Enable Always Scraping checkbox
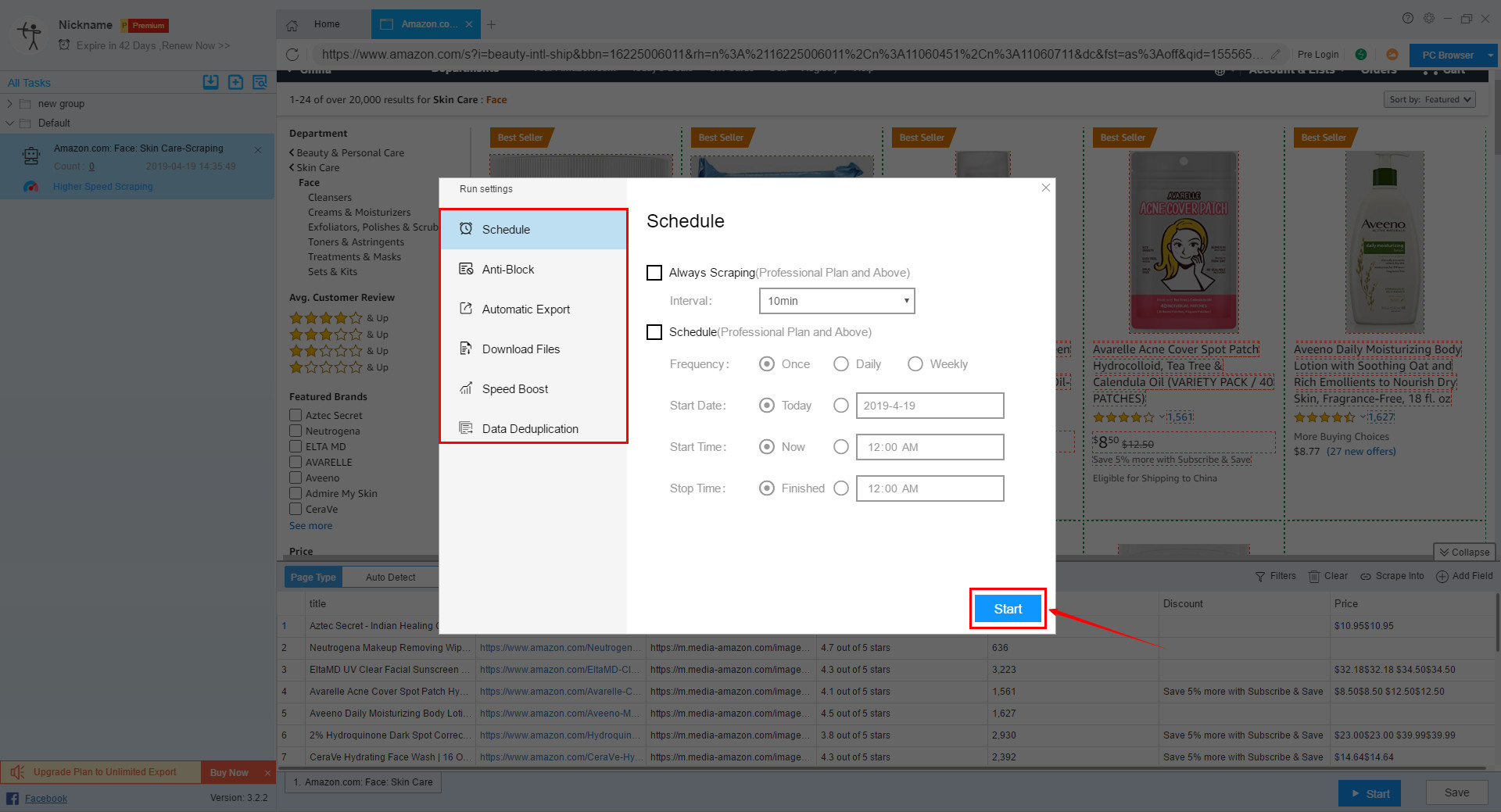 point(654,273)
